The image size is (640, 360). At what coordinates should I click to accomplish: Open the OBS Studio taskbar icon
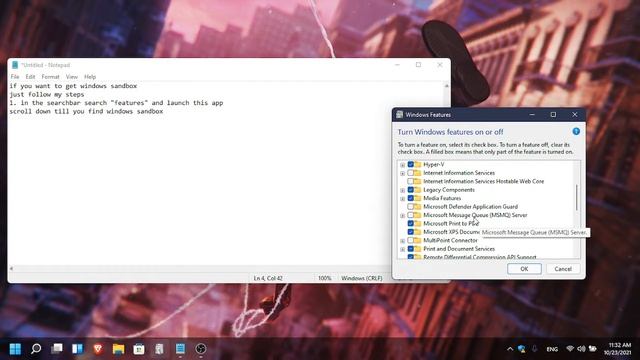coord(200,349)
